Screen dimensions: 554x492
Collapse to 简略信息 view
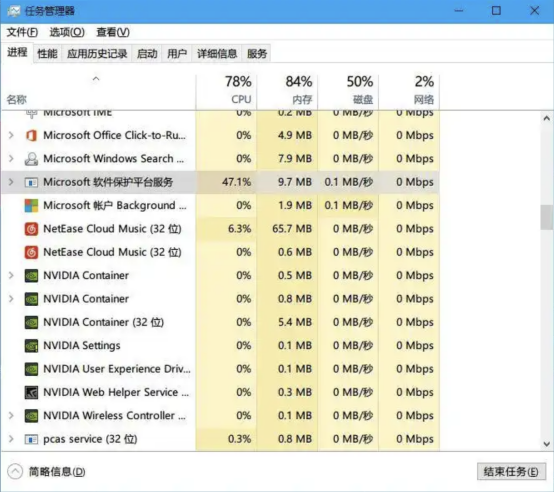(46, 472)
